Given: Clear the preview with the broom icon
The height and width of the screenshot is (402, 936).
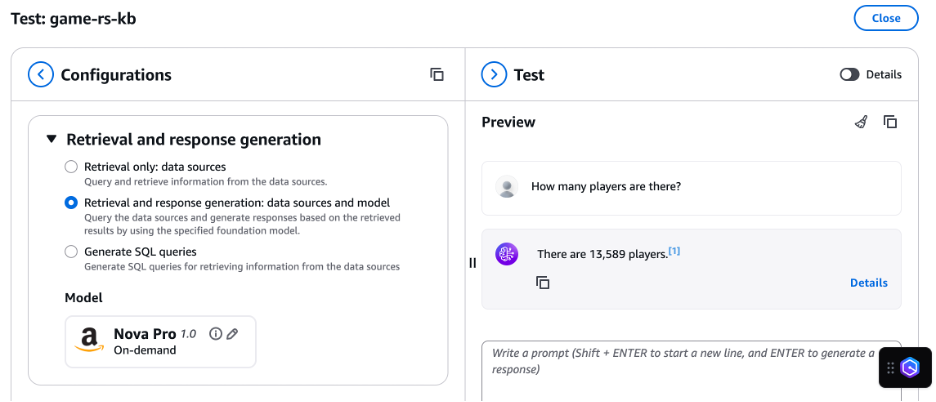Looking at the screenshot, I should 861,122.
